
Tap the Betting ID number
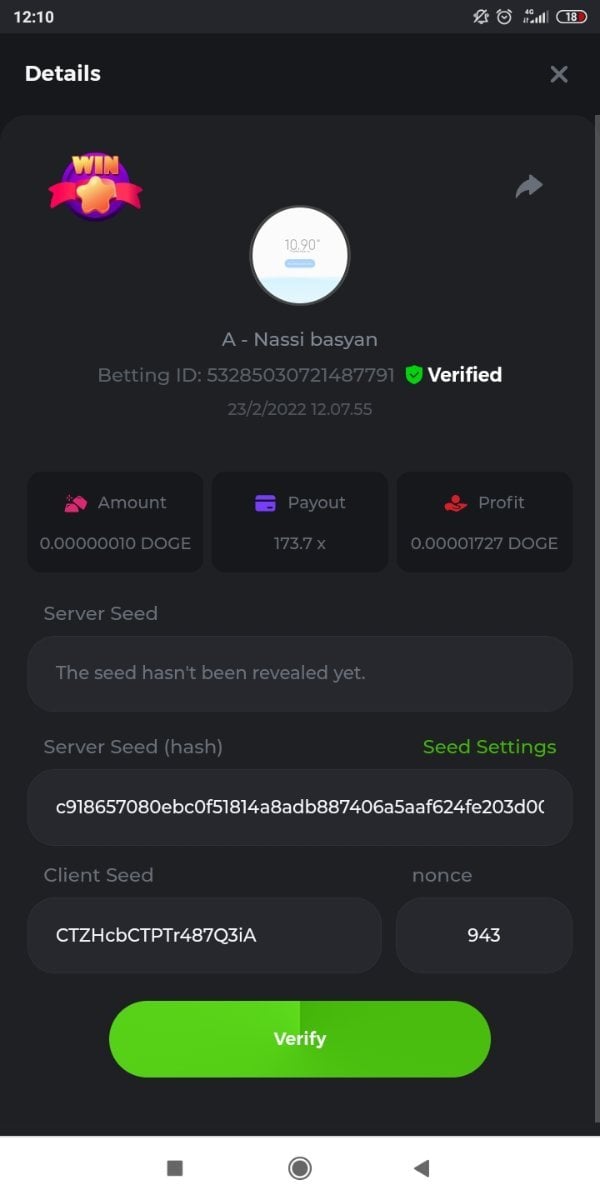tap(300, 375)
